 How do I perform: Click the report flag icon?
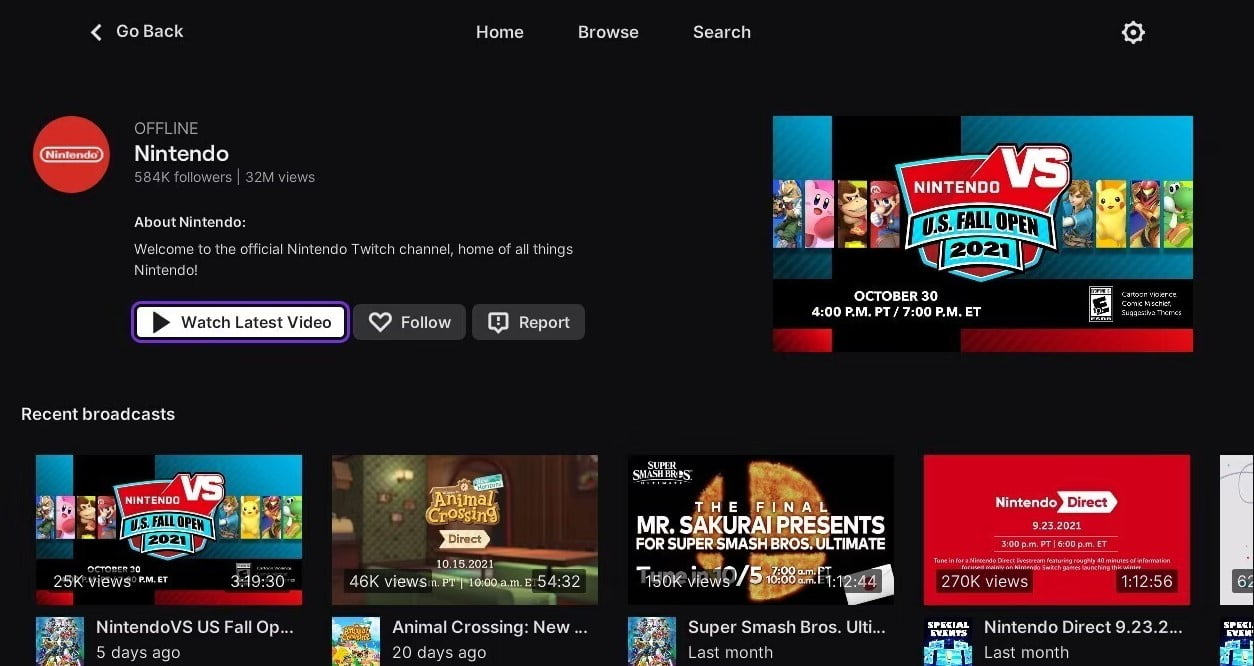pos(498,322)
